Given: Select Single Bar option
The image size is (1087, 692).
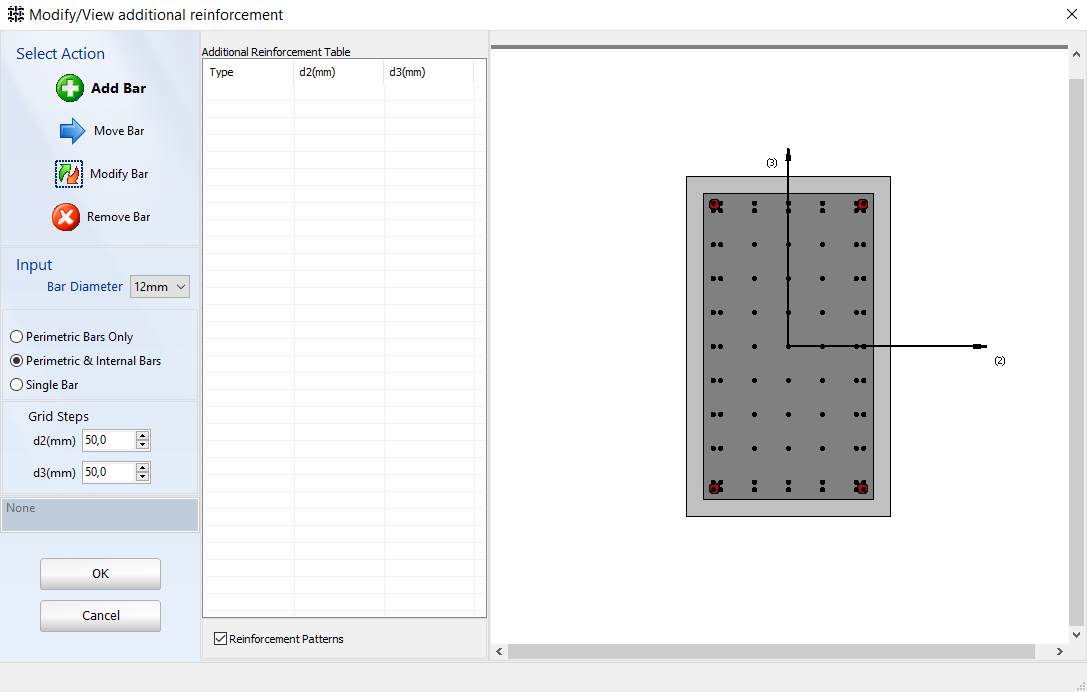Looking at the screenshot, I should [x=44, y=385].
